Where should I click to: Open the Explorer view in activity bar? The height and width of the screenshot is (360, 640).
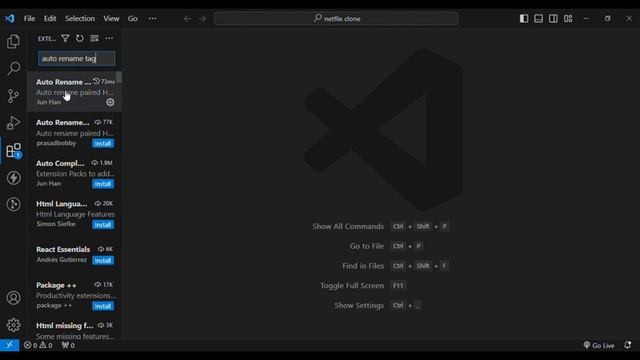[x=13, y=41]
